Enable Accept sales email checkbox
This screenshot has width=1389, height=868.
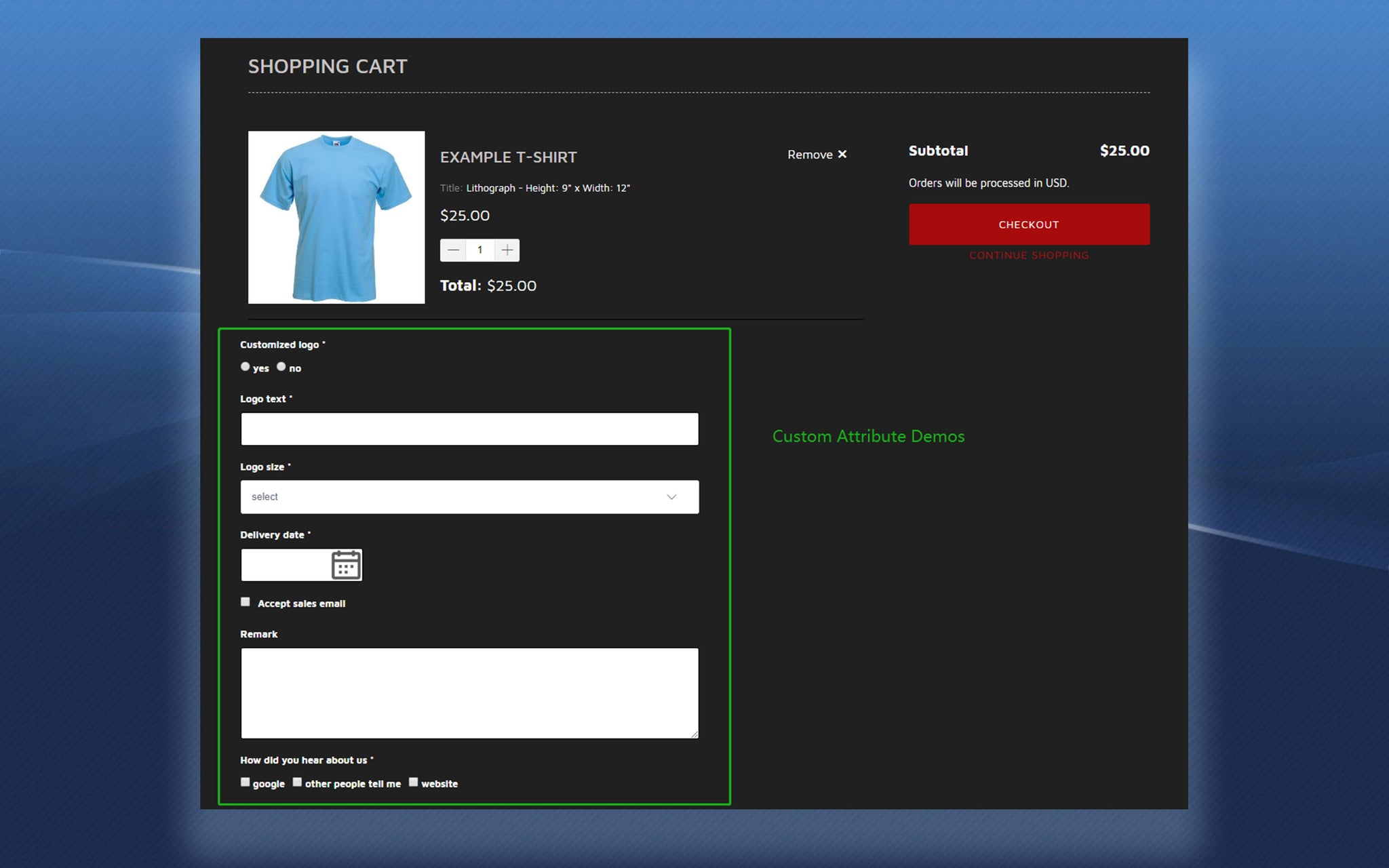tap(246, 602)
